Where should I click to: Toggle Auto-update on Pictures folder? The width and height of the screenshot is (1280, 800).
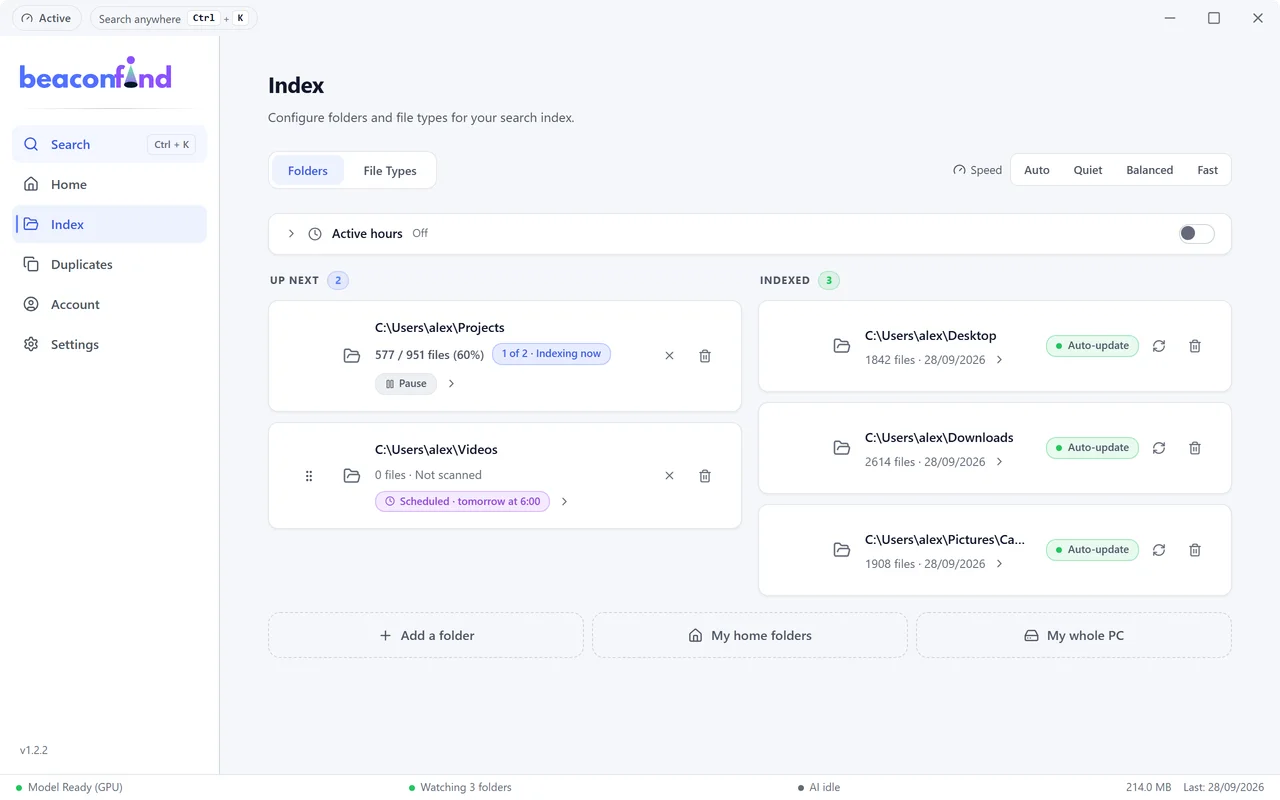pos(1092,550)
